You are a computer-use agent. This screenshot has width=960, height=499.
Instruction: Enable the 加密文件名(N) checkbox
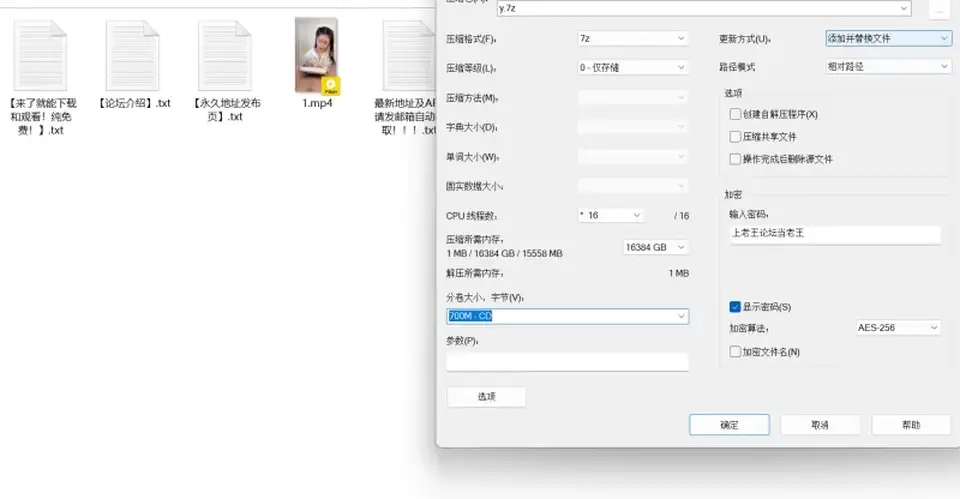(x=735, y=352)
